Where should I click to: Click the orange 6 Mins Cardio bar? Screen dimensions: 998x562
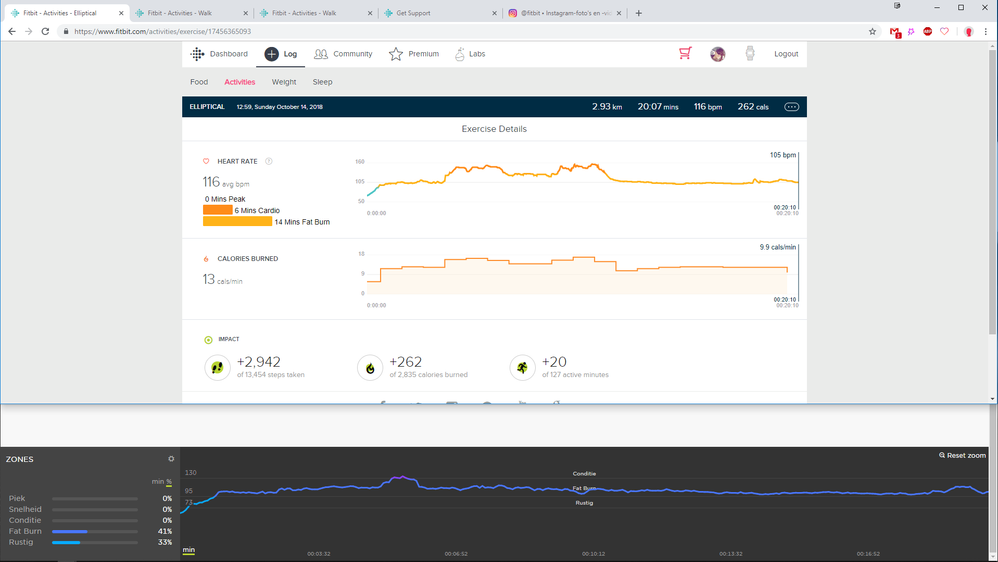[x=218, y=210]
